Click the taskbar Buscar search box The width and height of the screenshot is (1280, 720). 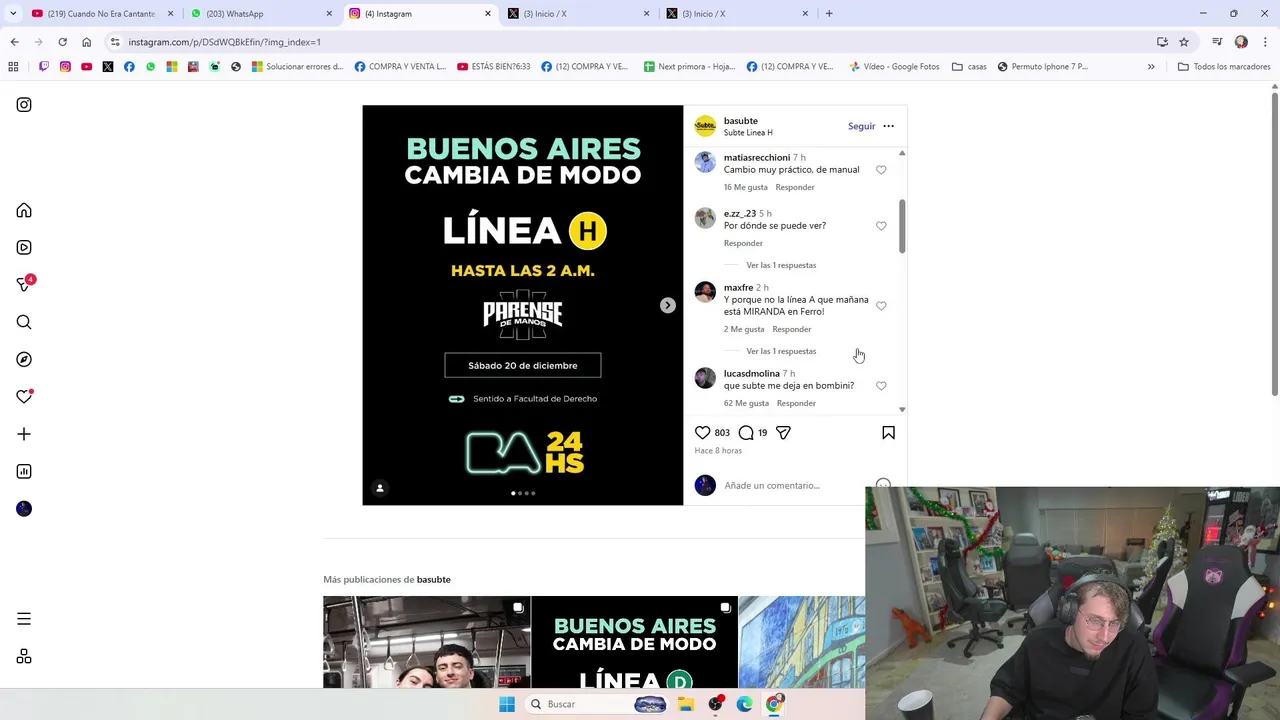(x=598, y=704)
